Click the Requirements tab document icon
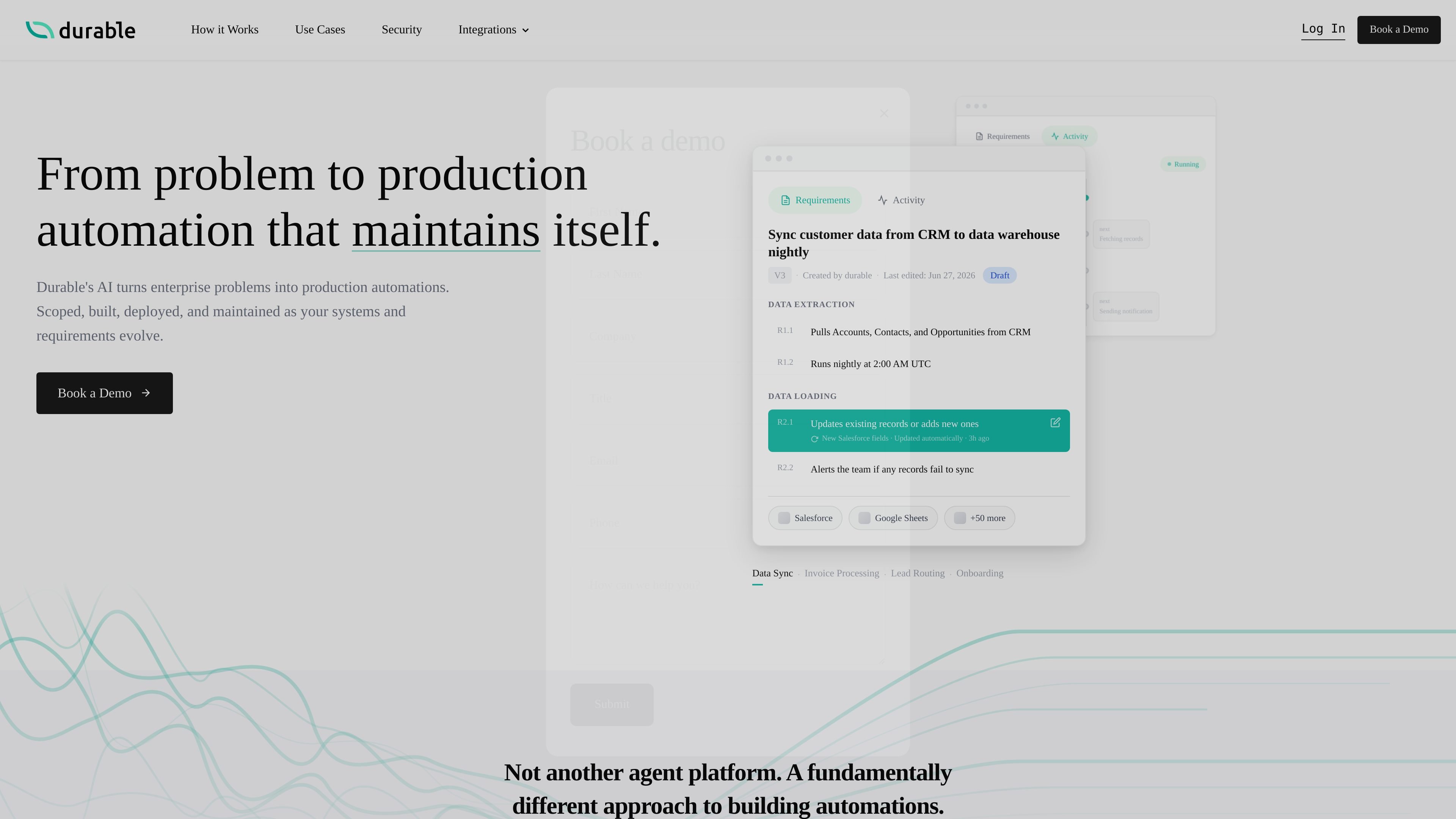Screen dimensions: 1456x819 point(785,201)
